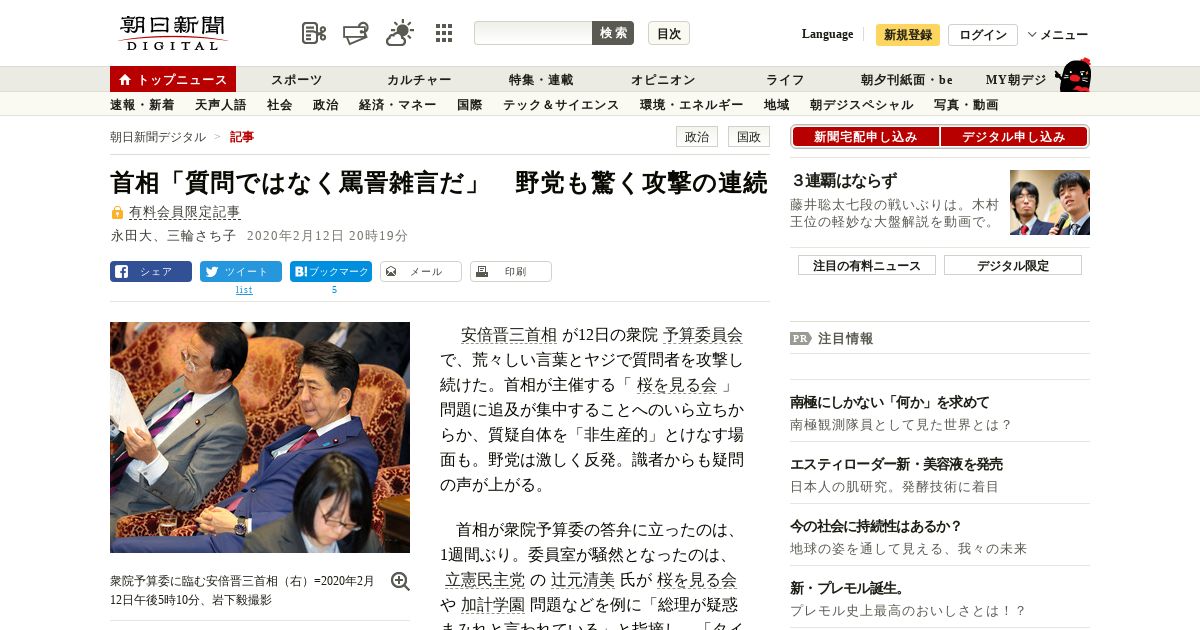Open the MY朝デジ tab
Image resolution: width=1200 pixels, height=630 pixels.
tap(1016, 79)
